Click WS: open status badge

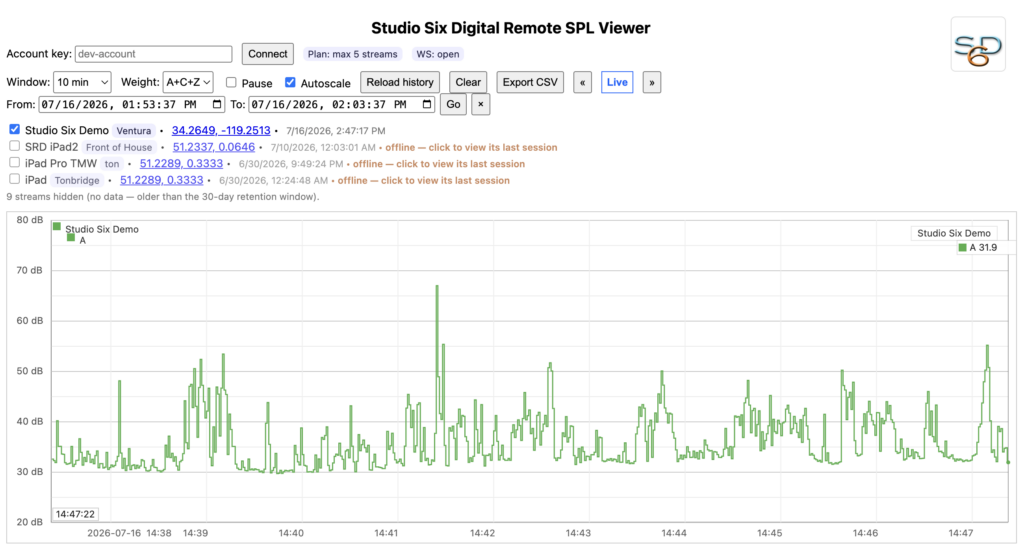point(438,54)
